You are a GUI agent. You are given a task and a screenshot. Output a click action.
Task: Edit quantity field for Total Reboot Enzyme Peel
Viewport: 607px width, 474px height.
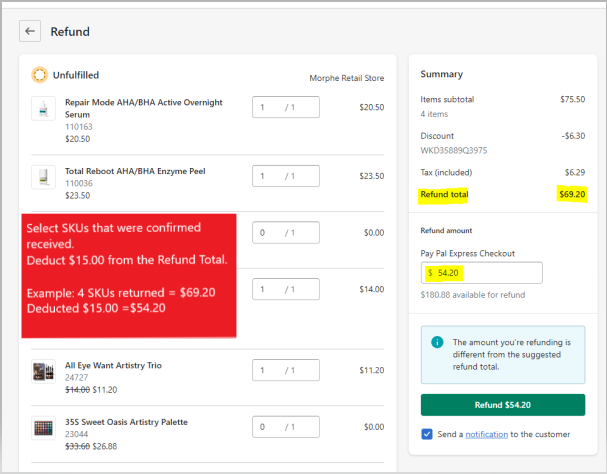(x=286, y=176)
